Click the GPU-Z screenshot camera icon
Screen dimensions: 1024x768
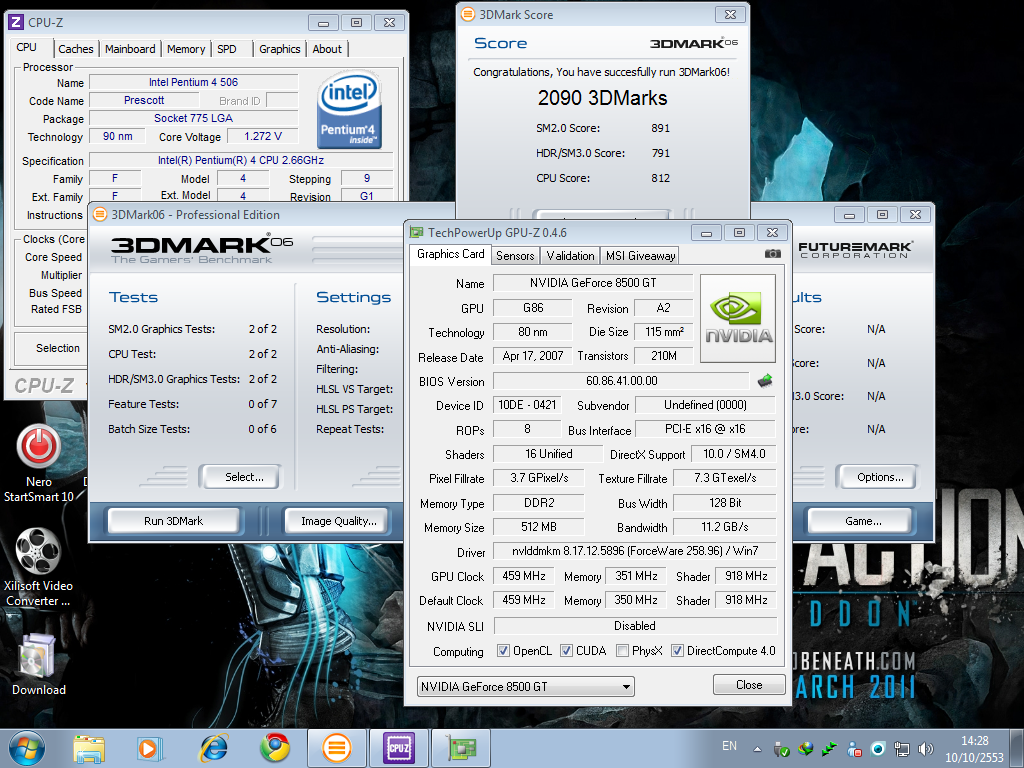point(773,253)
